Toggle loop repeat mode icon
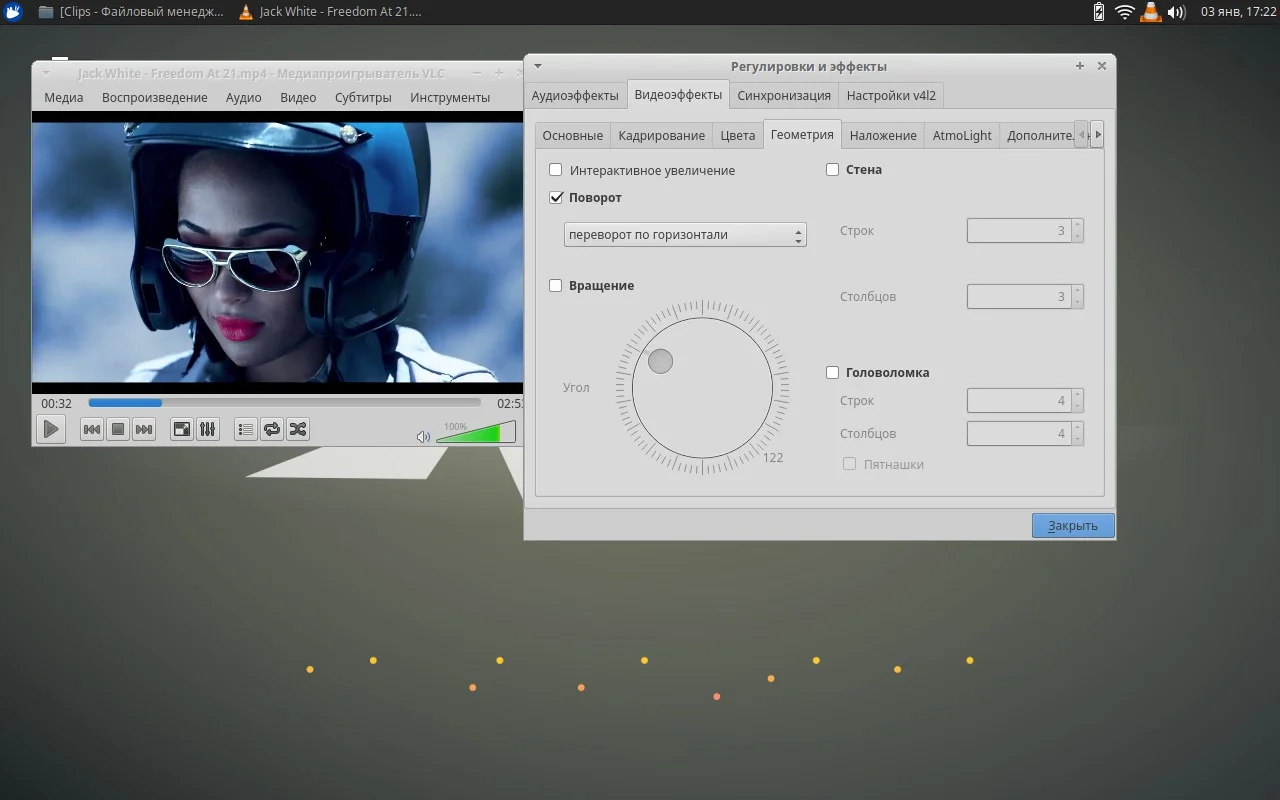The height and width of the screenshot is (800, 1280). click(271, 429)
